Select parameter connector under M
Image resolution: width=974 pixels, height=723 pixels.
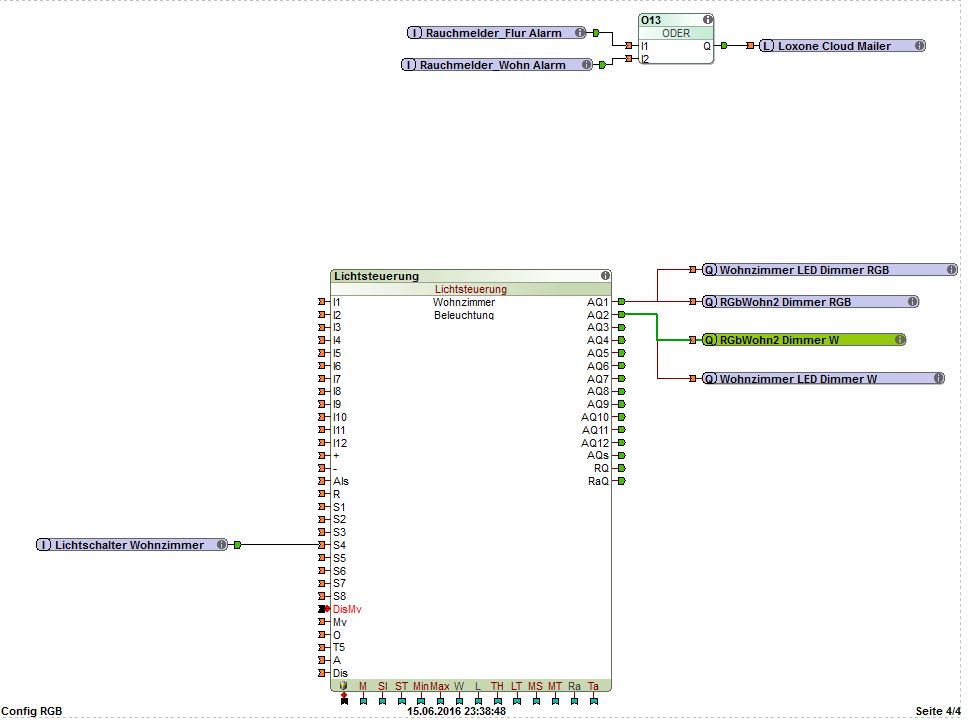point(363,701)
